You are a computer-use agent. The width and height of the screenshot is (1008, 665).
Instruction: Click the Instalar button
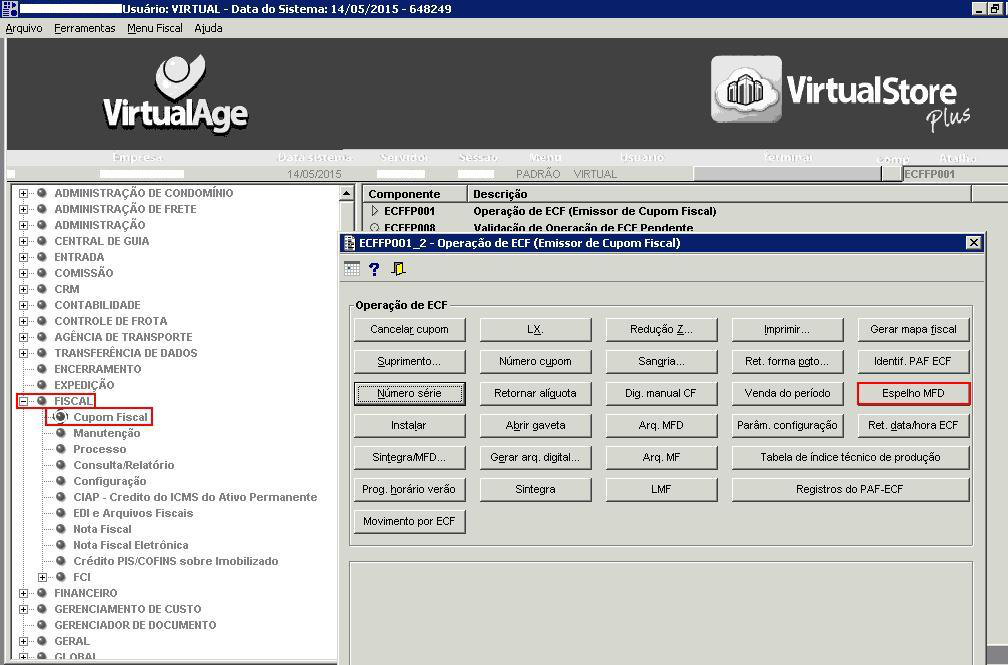[410, 426]
